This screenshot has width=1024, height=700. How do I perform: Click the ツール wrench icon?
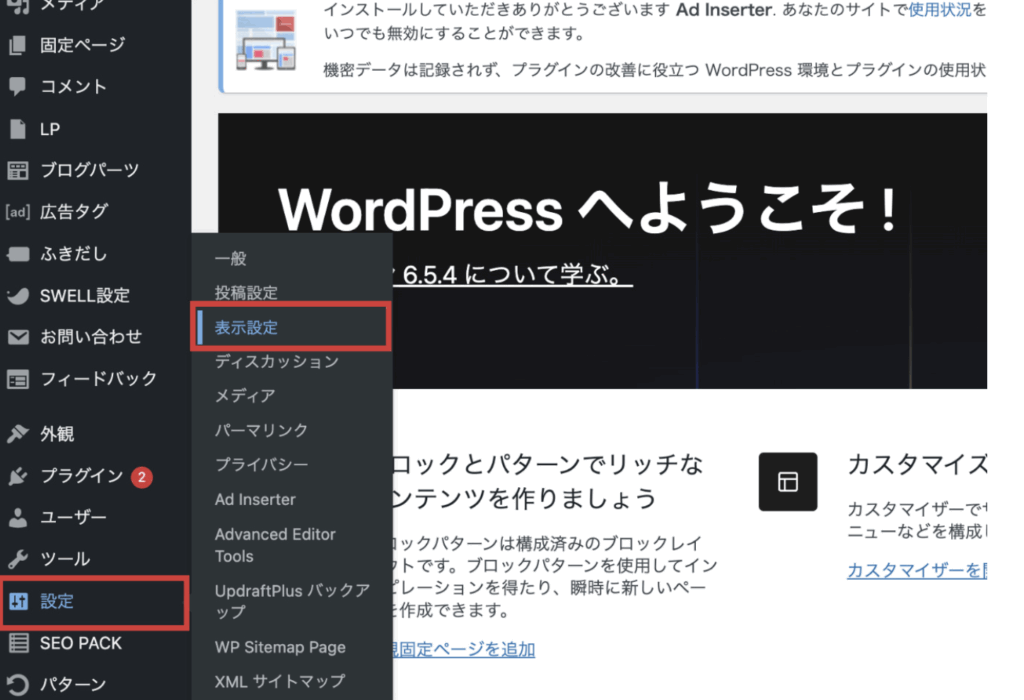[17, 559]
